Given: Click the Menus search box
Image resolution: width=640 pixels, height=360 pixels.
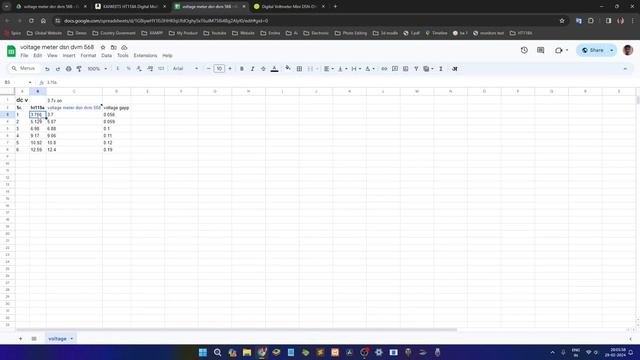Looking at the screenshot, I should point(24,69).
